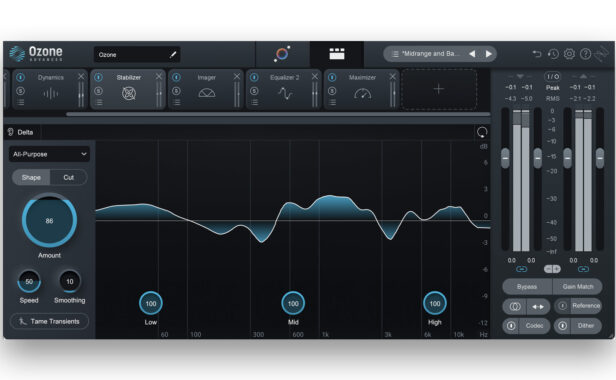Viewport: 616px width, 380px height.
Task: Reset the Stabilizer curve with circular arrow icon
Action: pos(482,132)
